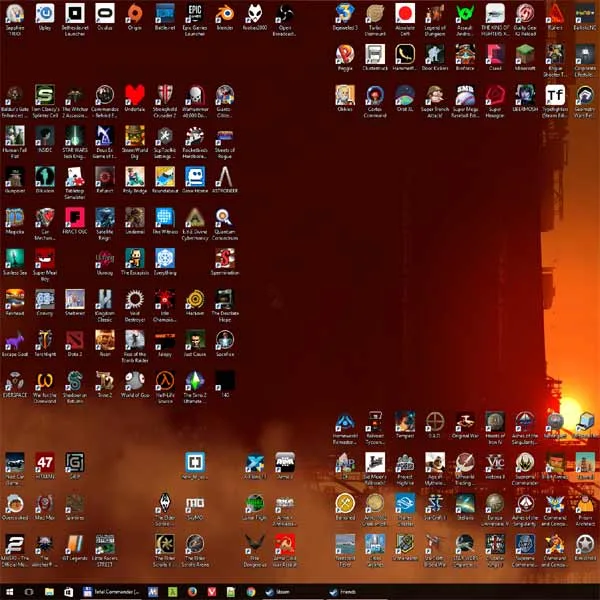Open Firefox from the taskbar
Screen dimensions: 600x600
coord(192,592)
